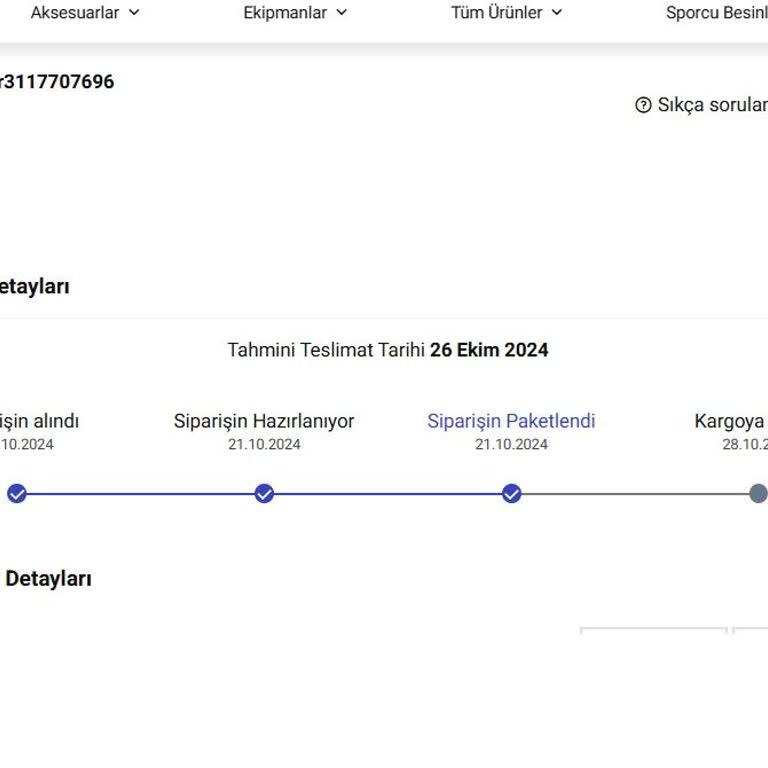This screenshot has width=768, height=768.
Task: Open the Sıkça sorulanlar link
Action: pyautogui.click(x=712, y=105)
